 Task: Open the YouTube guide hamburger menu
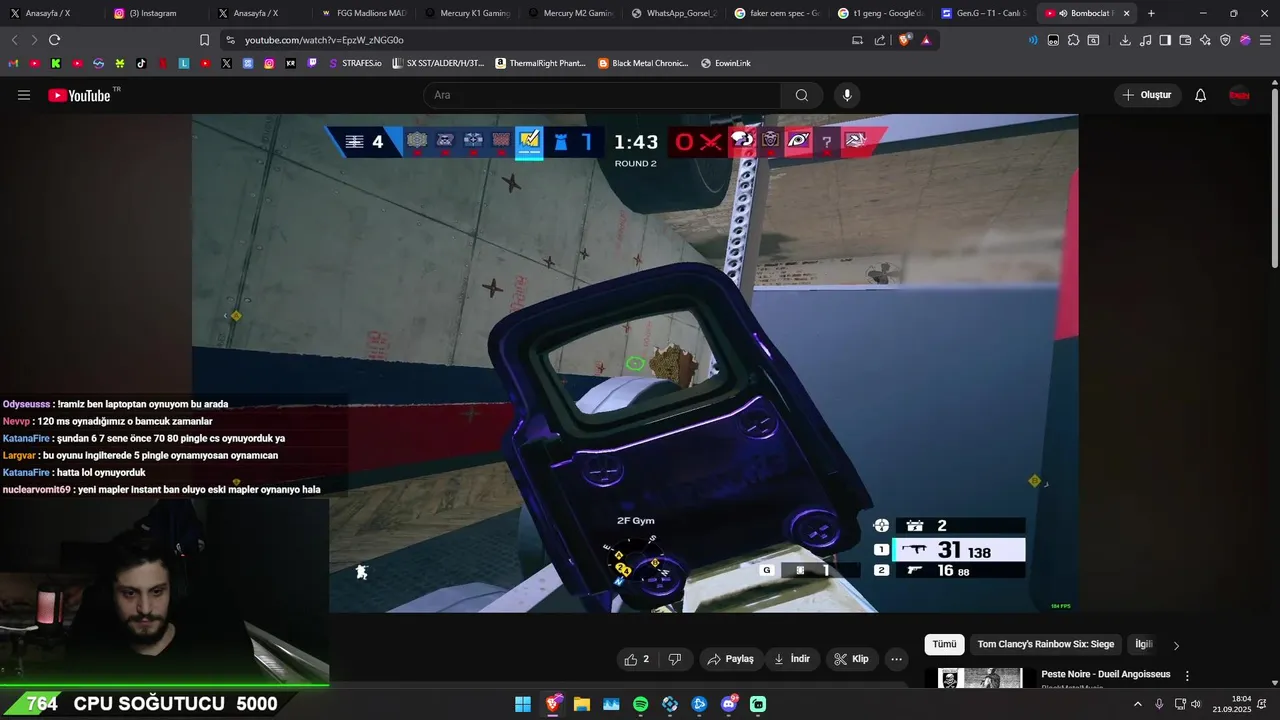[24, 95]
